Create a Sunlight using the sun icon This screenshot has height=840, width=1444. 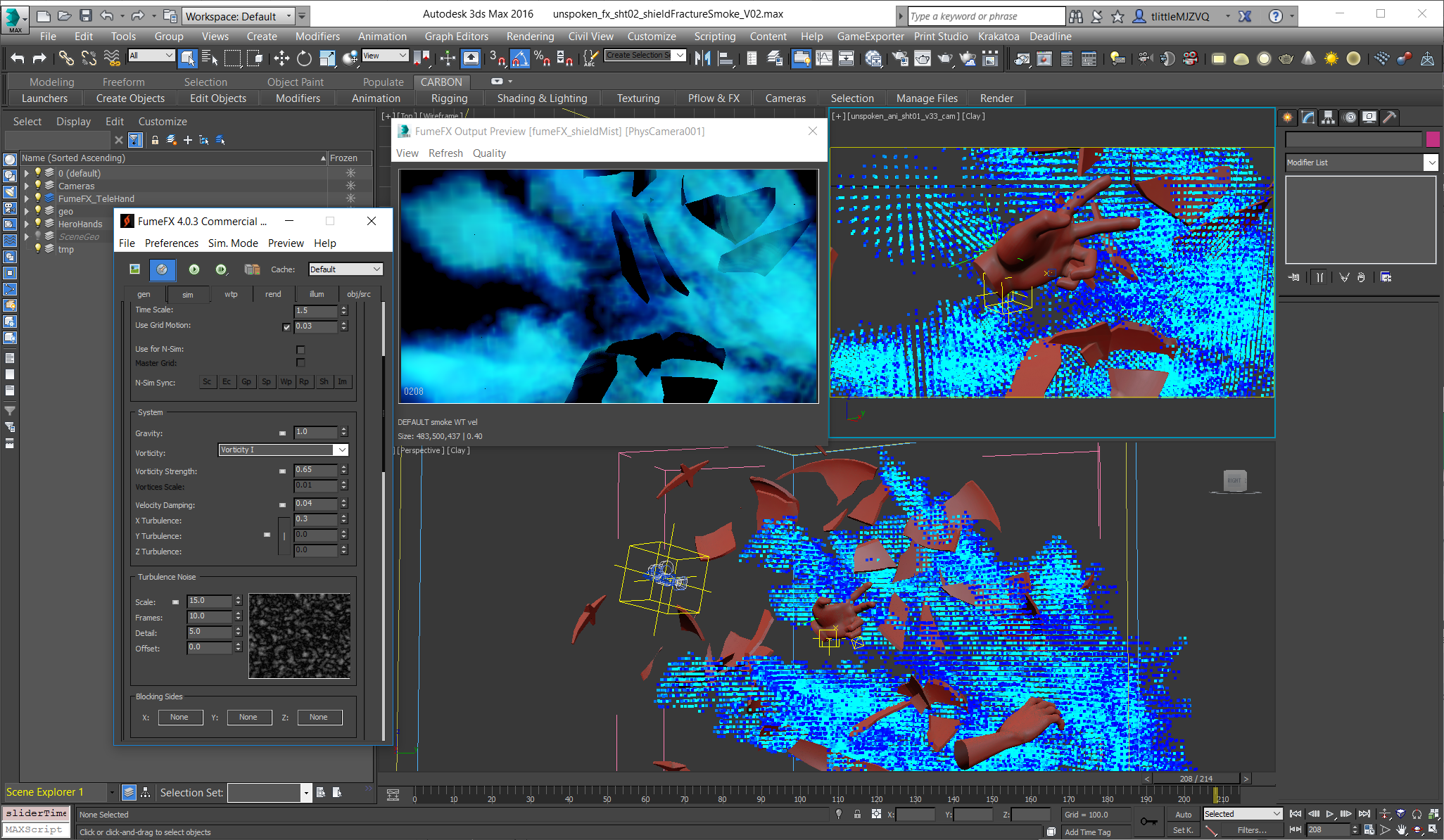coord(1331,58)
